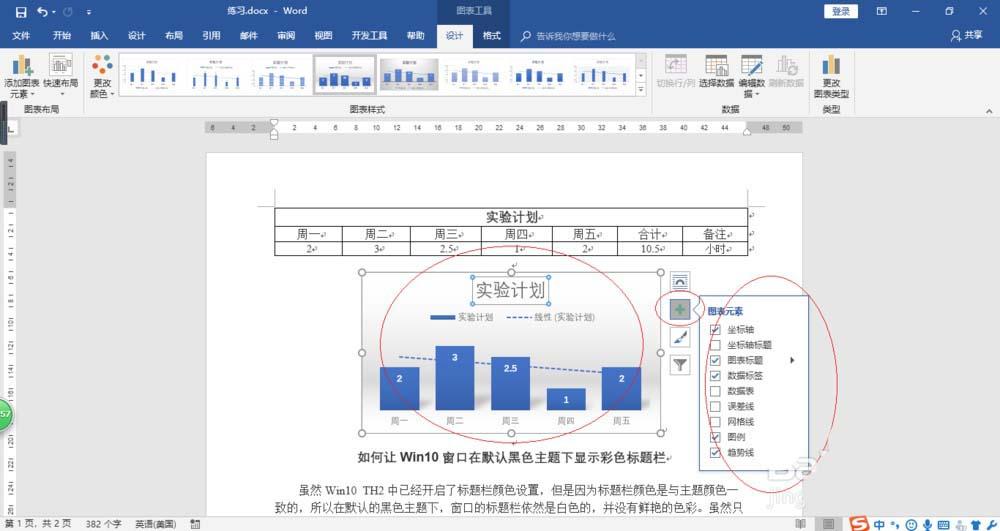This screenshot has height=531, width=1000.
Task: Choose the currently highlighted fourth chart style
Action: (344, 75)
